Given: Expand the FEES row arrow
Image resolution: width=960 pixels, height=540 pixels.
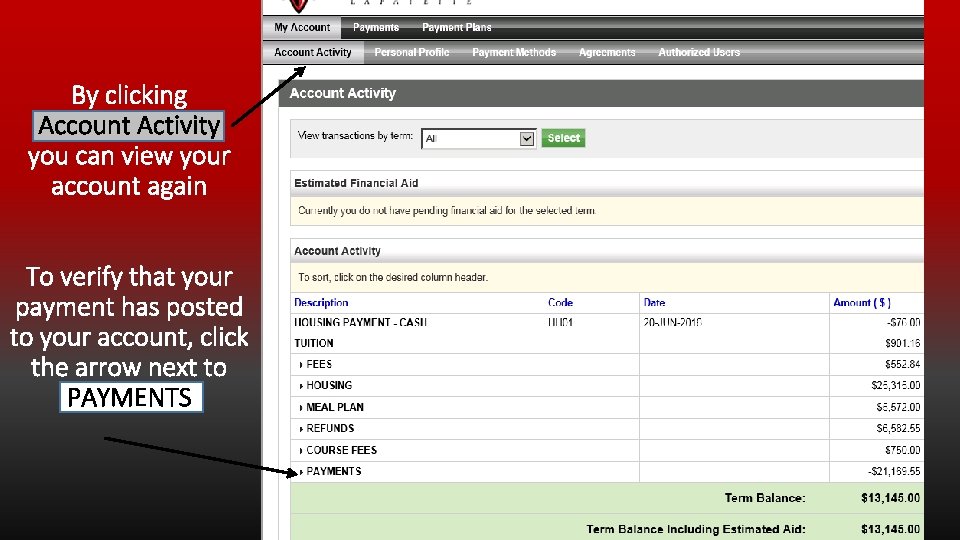Looking at the screenshot, I should [x=301, y=365].
